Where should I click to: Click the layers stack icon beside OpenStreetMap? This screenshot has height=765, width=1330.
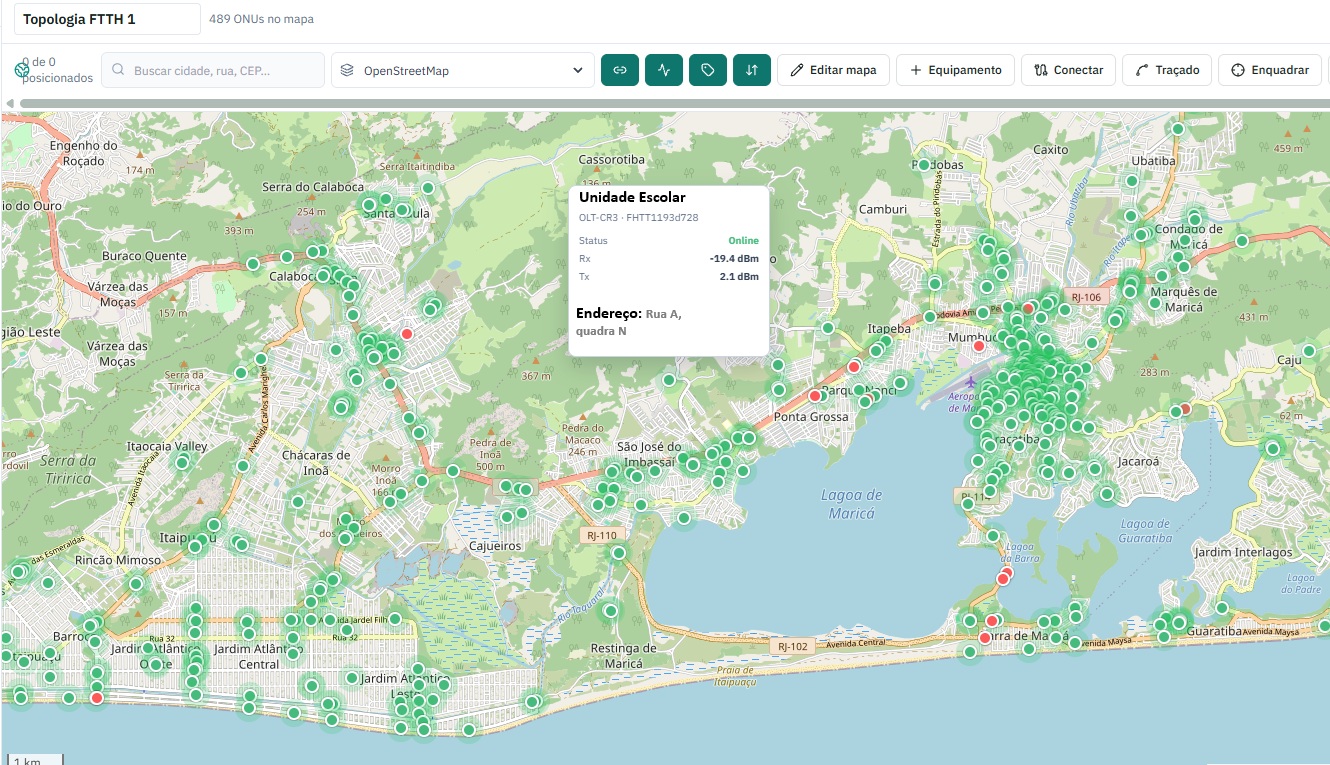click(347, 70)
